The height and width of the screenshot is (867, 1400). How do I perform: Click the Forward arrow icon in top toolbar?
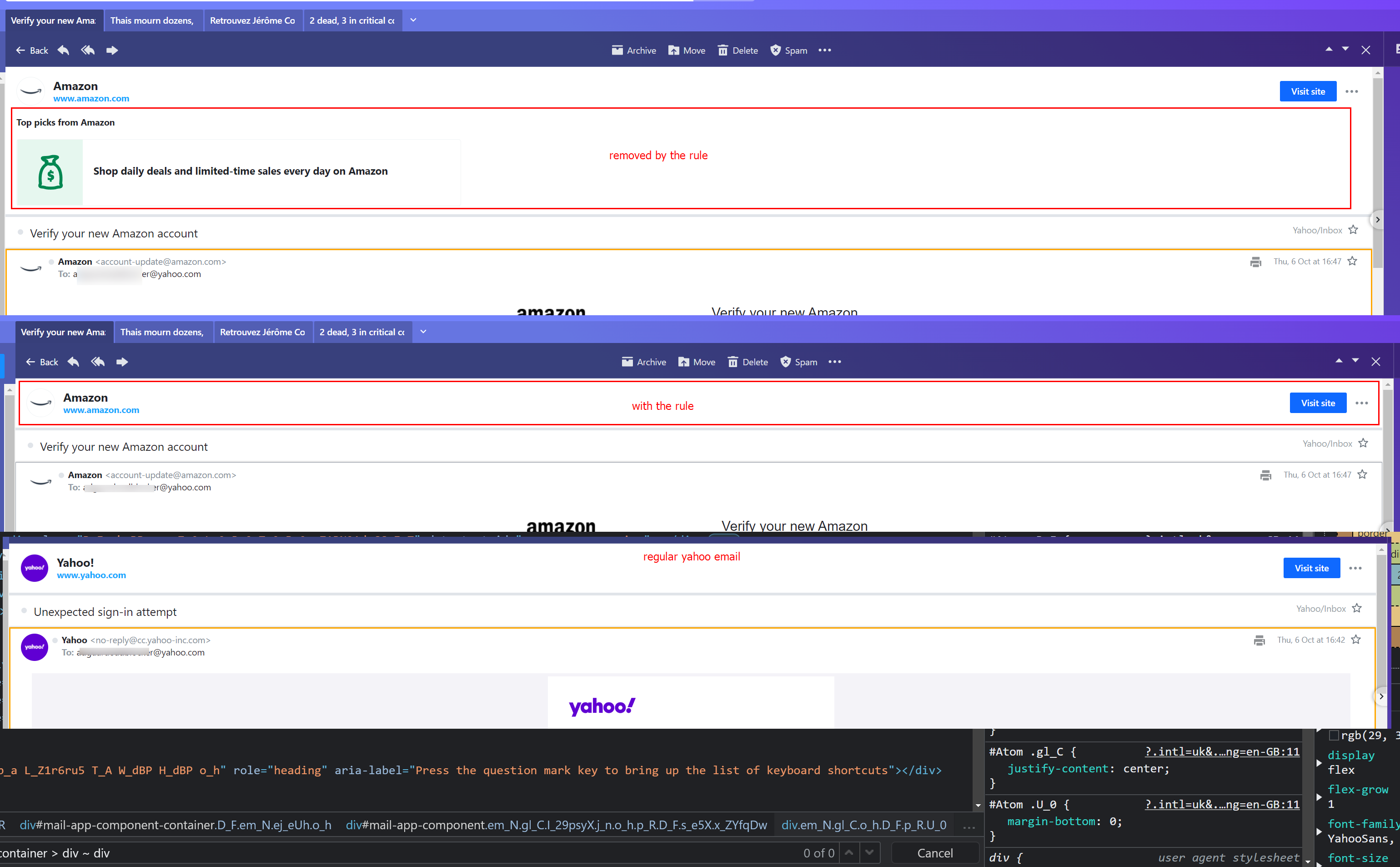tap(112, 50)
